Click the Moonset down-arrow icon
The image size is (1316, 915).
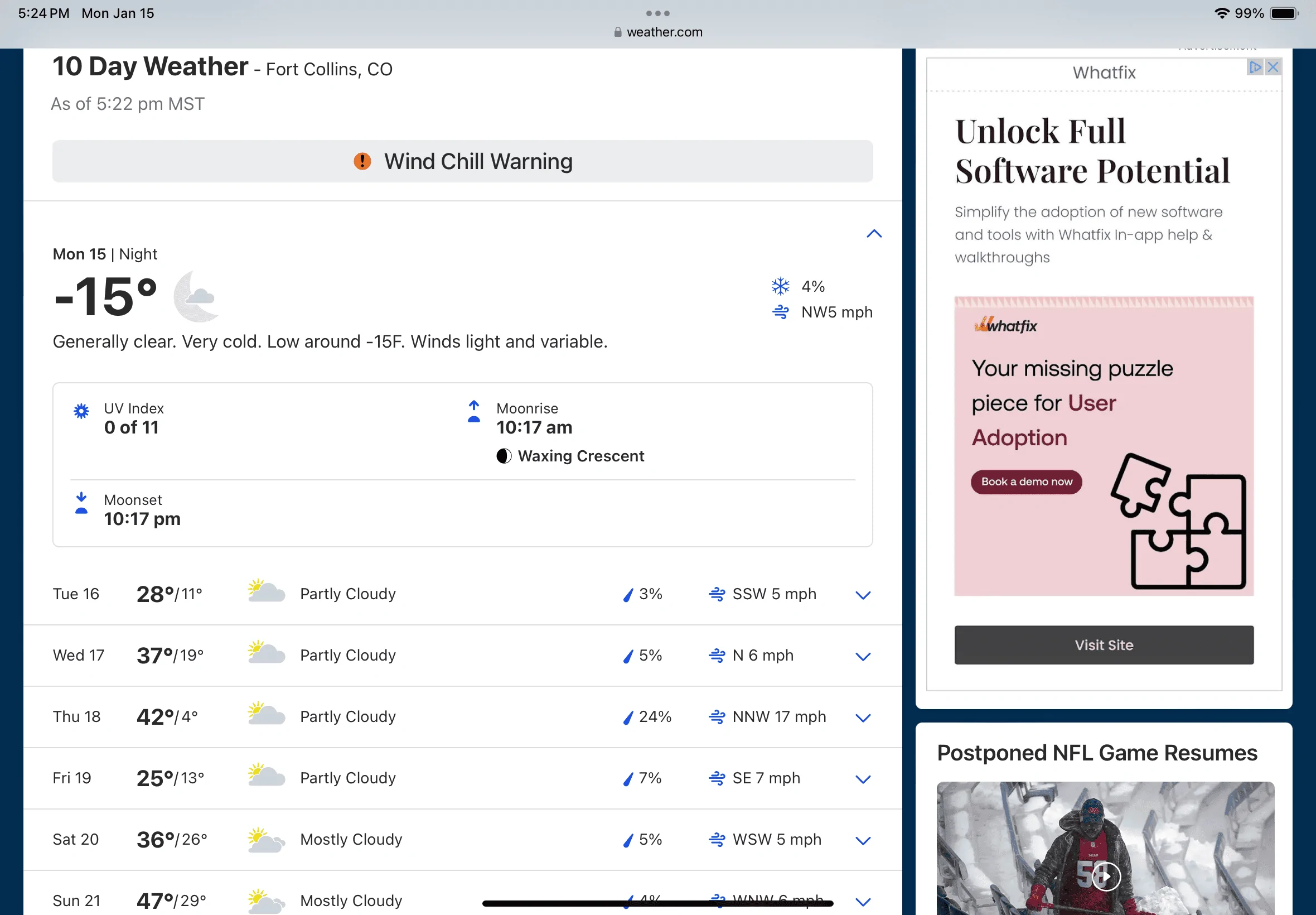[x=81, y=503]
